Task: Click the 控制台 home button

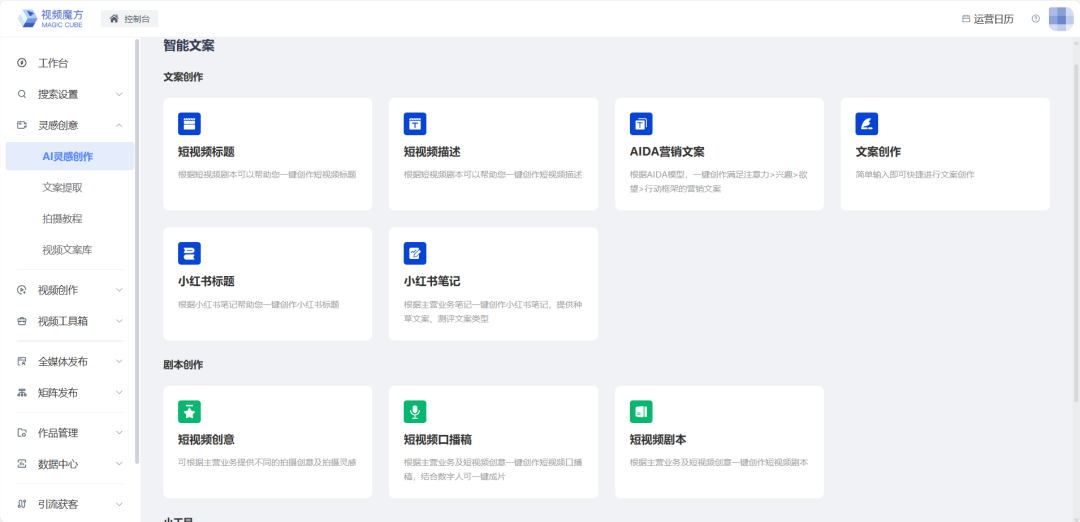Action: coord(130,19)
